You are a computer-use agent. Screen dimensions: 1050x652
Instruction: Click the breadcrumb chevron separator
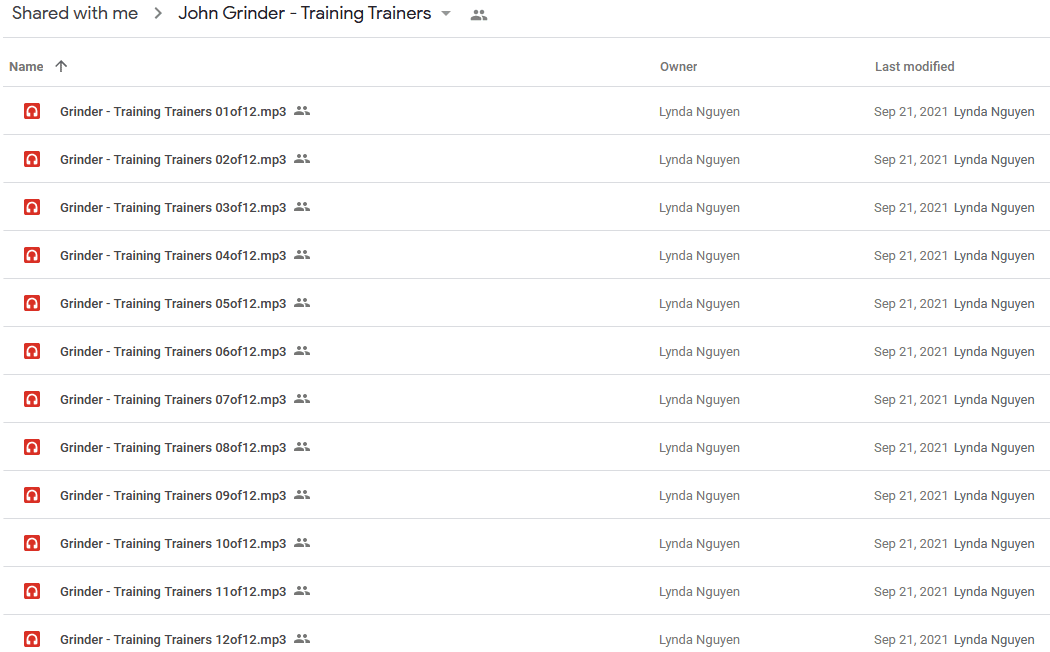tap(158, 13)
